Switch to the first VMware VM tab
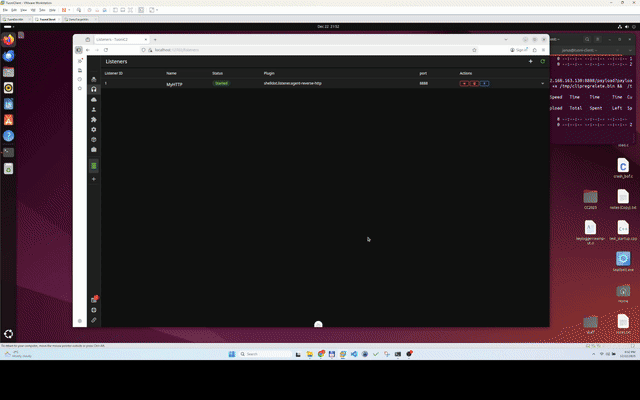 pos(16,19)
